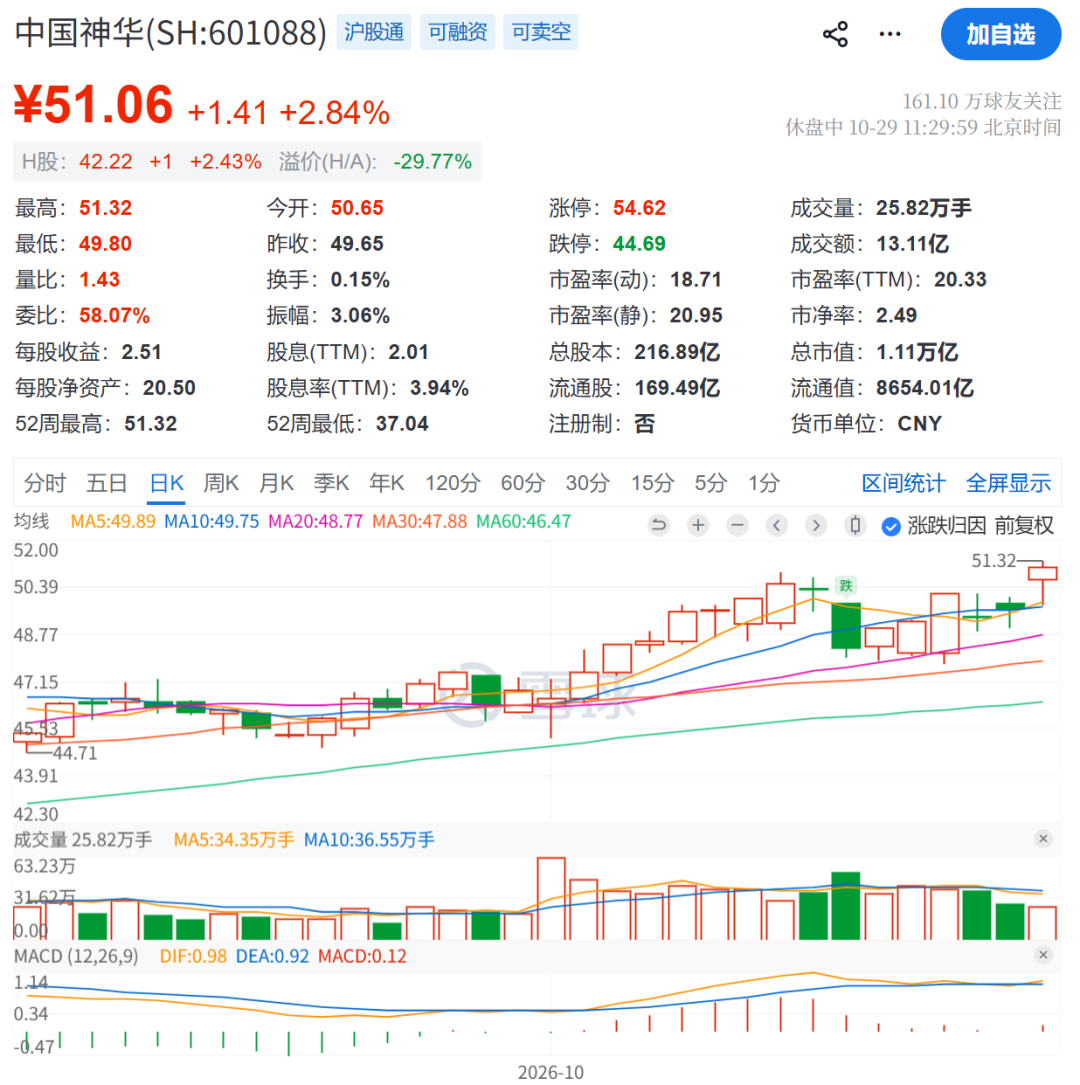This screenshot has height=1085, width=1080.
Task: Click the volume MA10:36.55万手 label
Action: [369, 840]
